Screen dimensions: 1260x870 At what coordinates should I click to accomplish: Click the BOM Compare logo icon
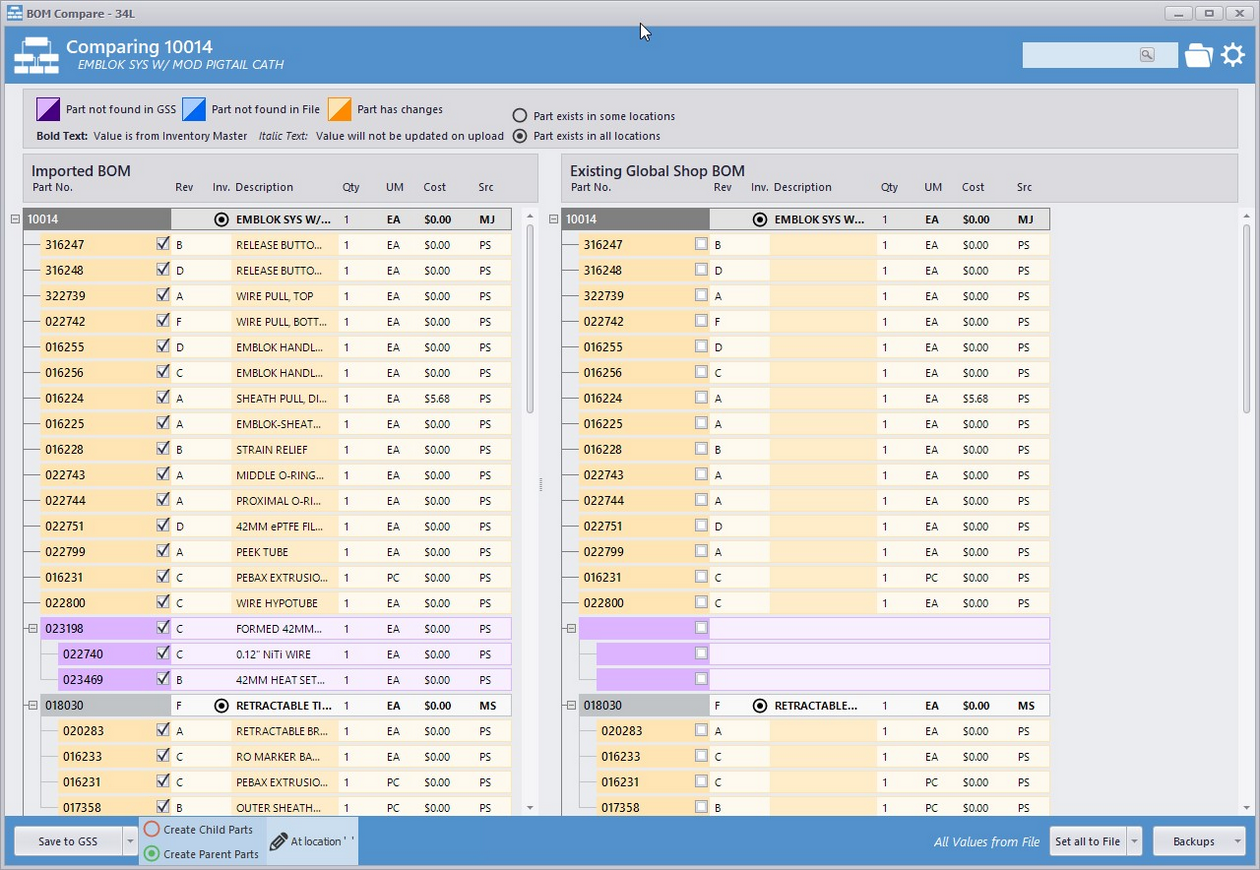point(36,56)
